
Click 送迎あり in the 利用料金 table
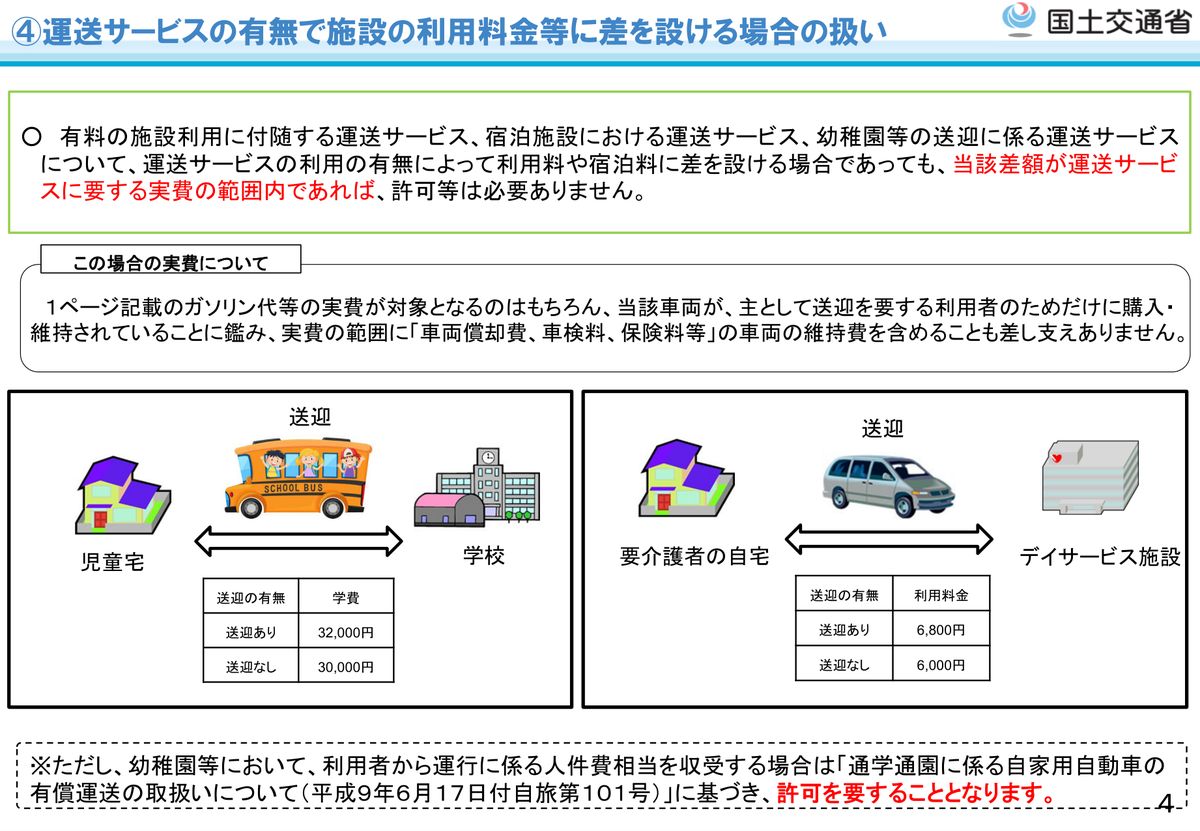(845, 629)
